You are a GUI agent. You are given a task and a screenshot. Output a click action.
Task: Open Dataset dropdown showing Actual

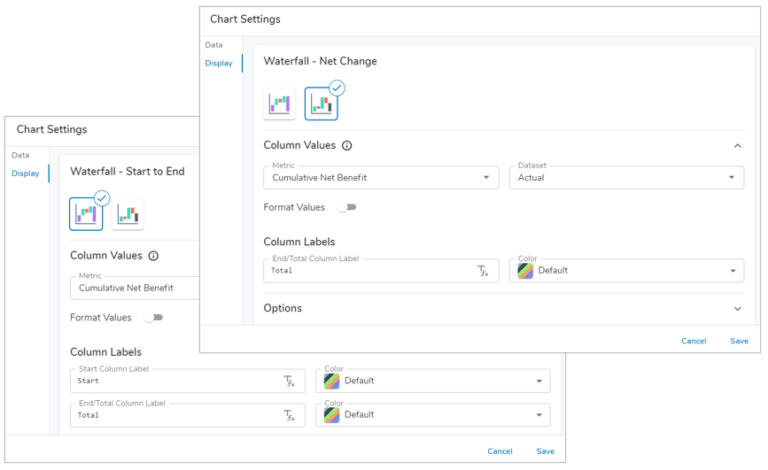point(626,178)
